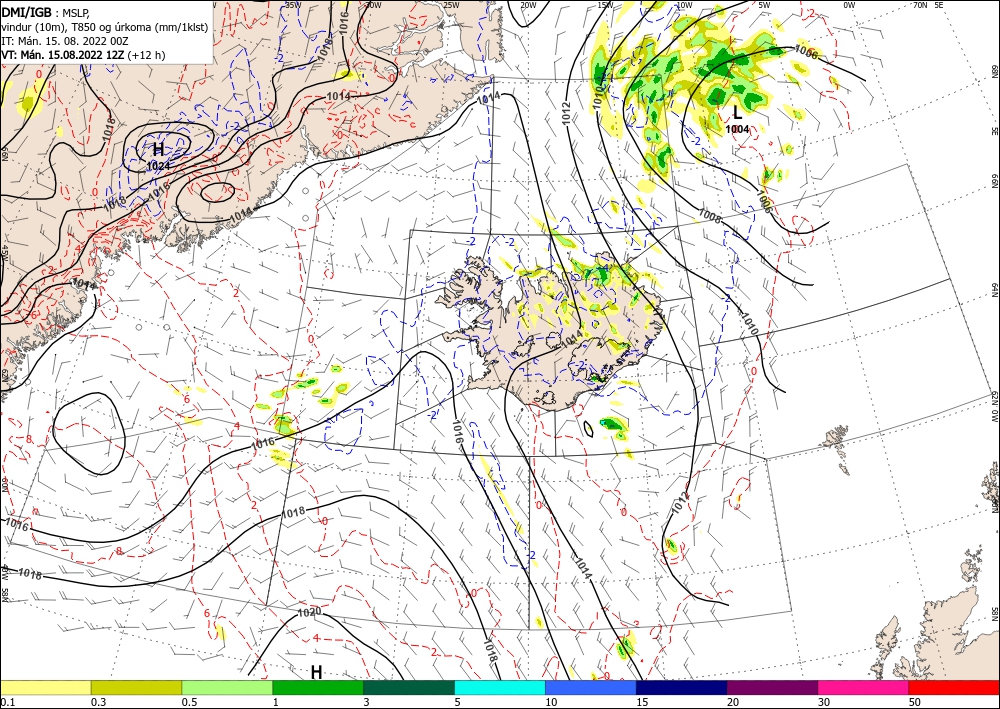
Task: Click the '25W' longitude label at top
Action: click(450, 5)
